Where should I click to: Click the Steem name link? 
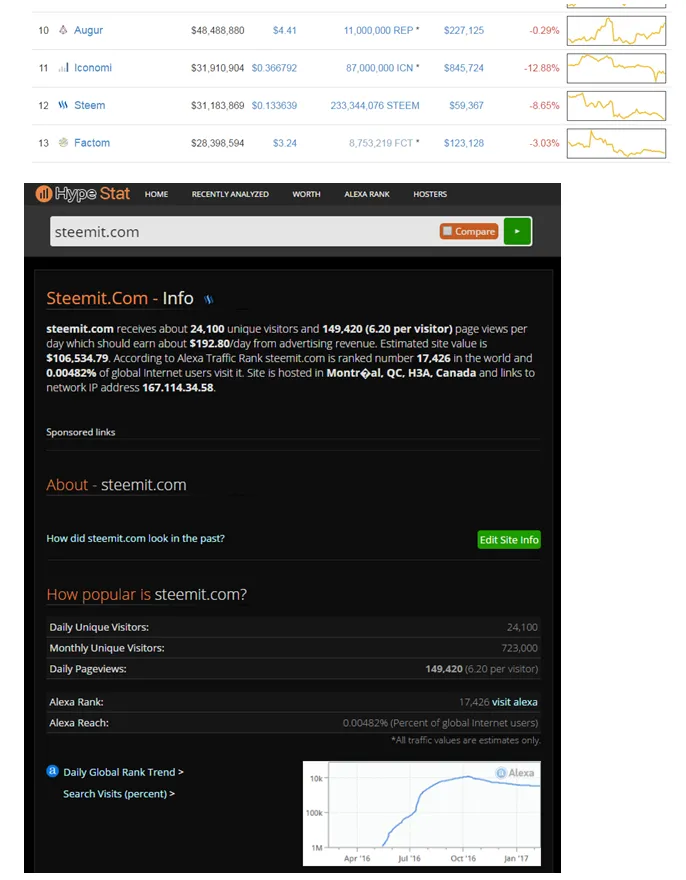coord(89,106)
